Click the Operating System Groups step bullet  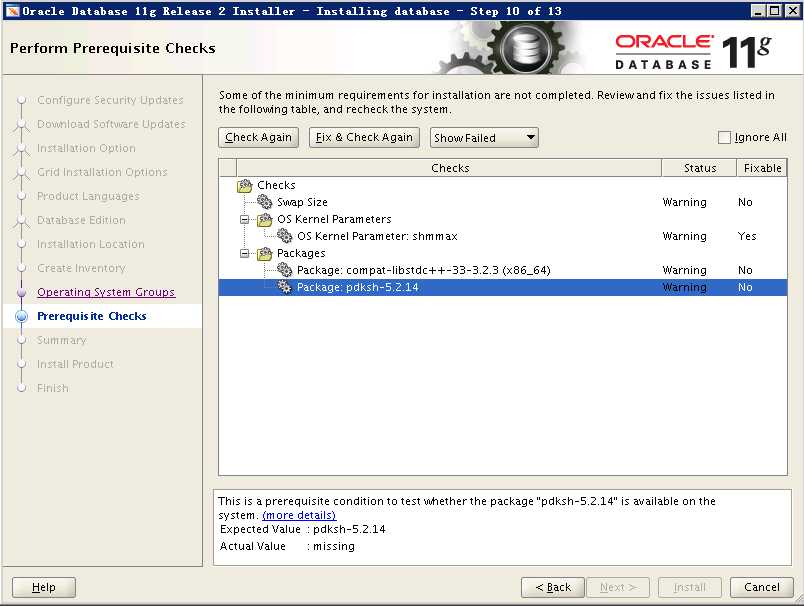coord(22,293)
